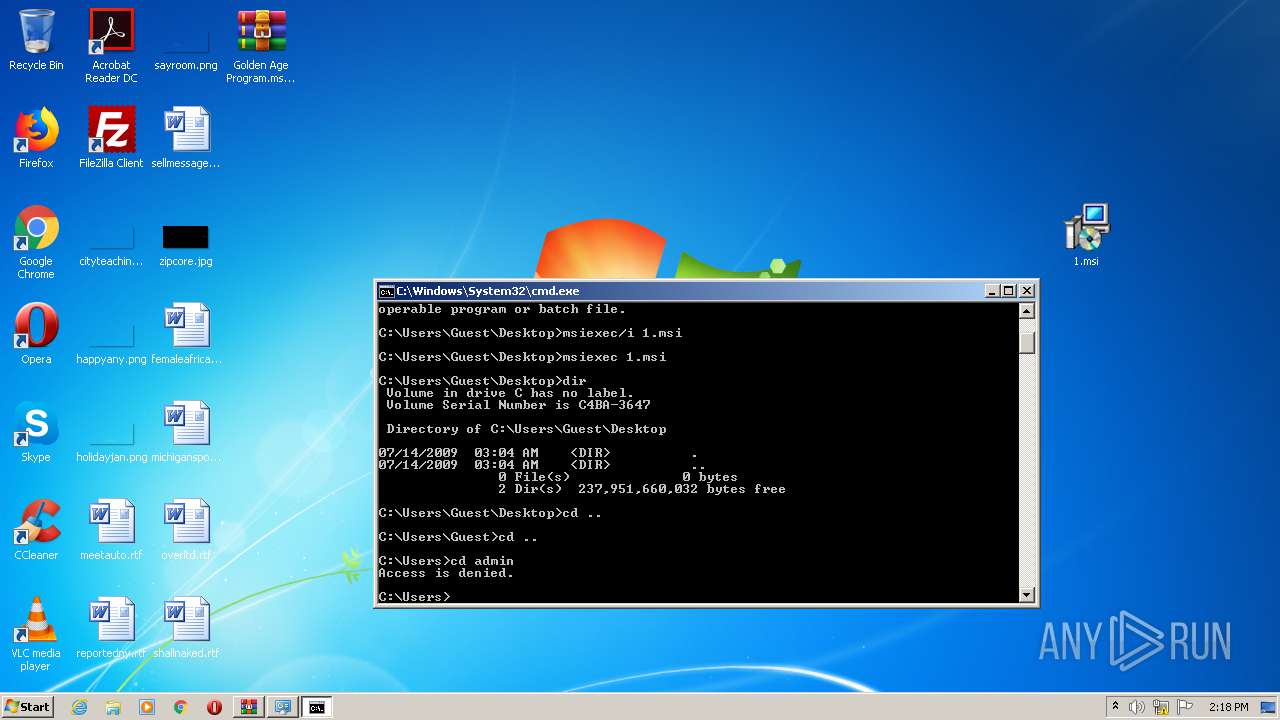The height and width of the screenshot is (720, 1280).
Task: Open the cmd.exe window system menu icon
Action: 386,291
